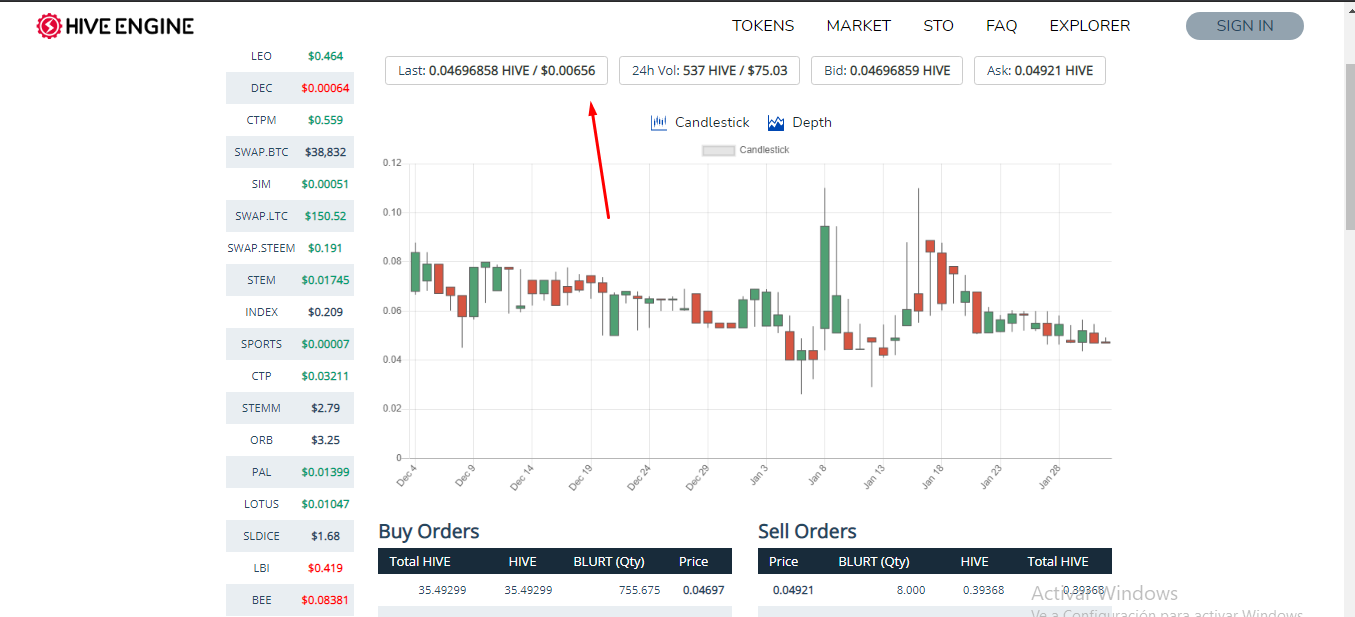The image size is (1355, 617).
Task: Open the EXPLORER link
Action: point(1090,26)
